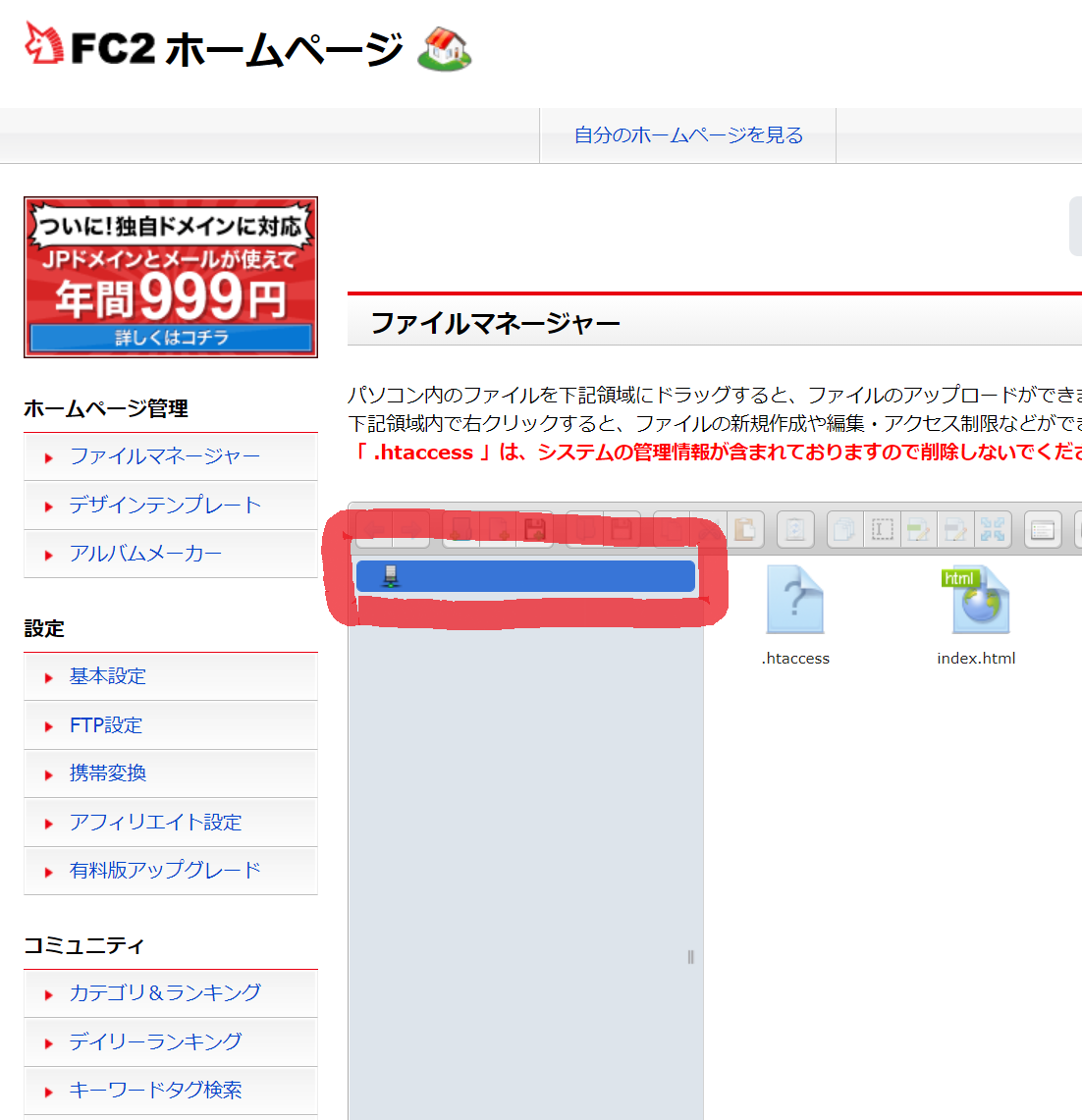
Task: Click the gray document-pencil toolbar icon
Action: (955, 530)
